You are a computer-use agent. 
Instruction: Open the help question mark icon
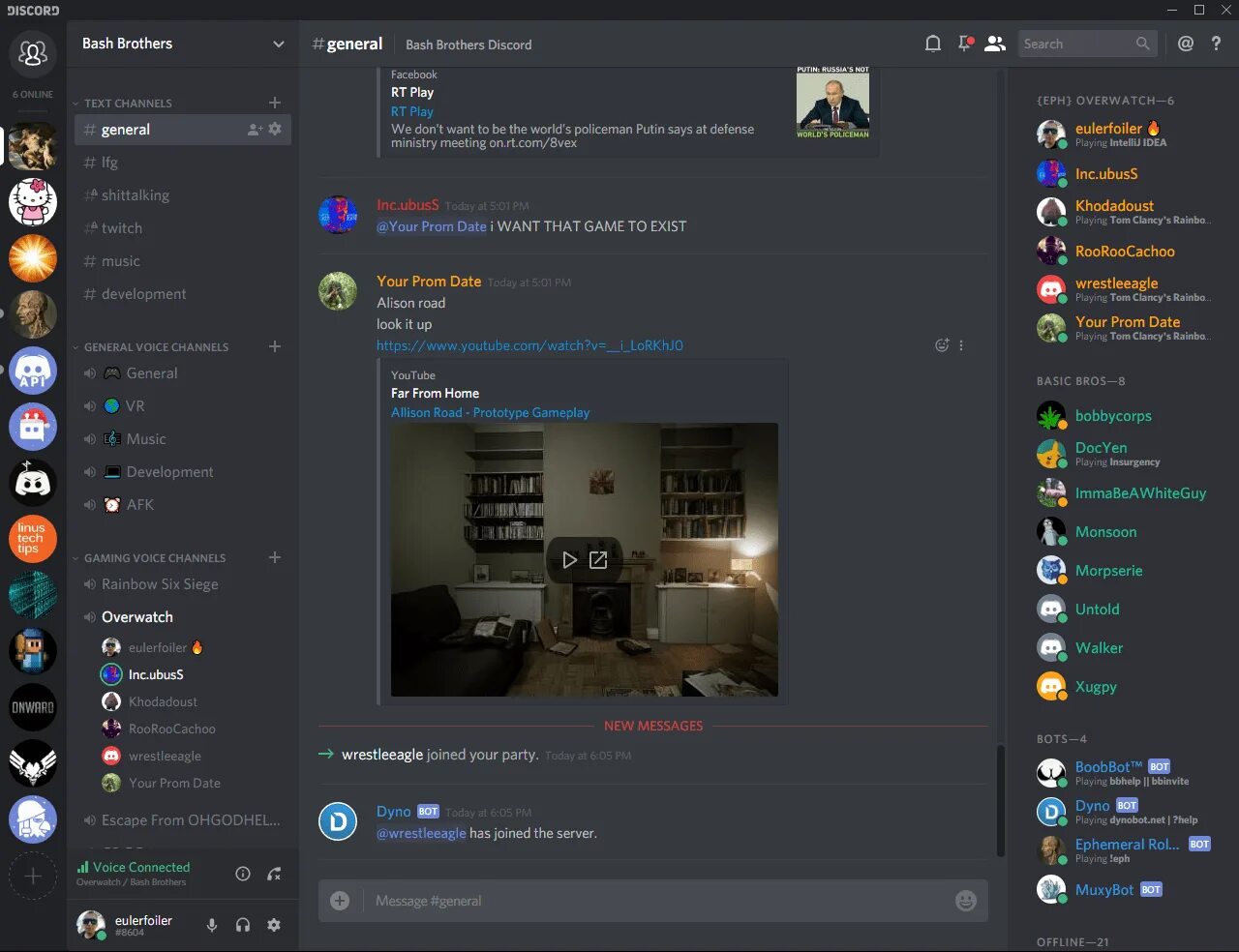point(1216,44)
